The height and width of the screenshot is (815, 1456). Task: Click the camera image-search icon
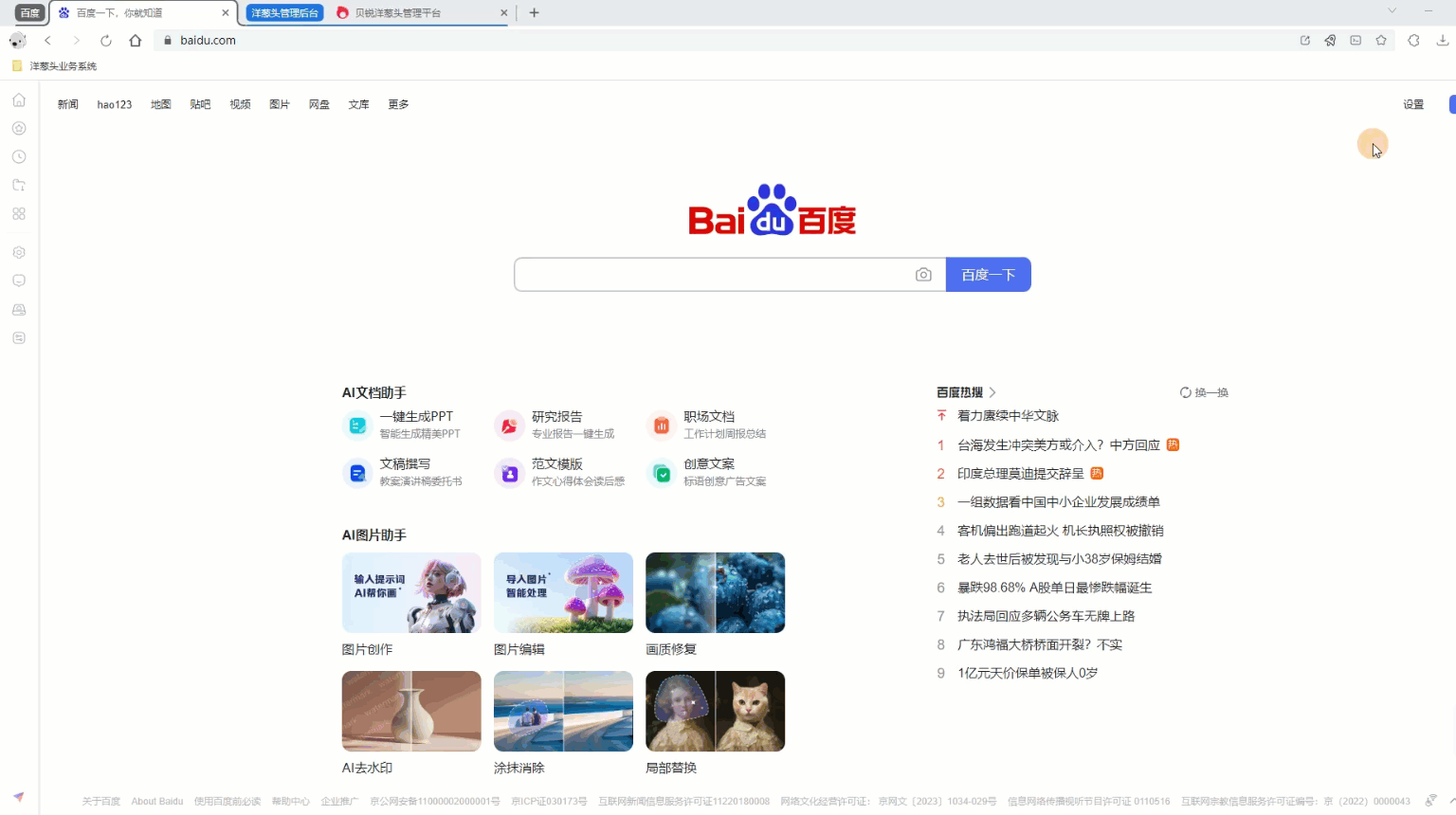point(923,275)
